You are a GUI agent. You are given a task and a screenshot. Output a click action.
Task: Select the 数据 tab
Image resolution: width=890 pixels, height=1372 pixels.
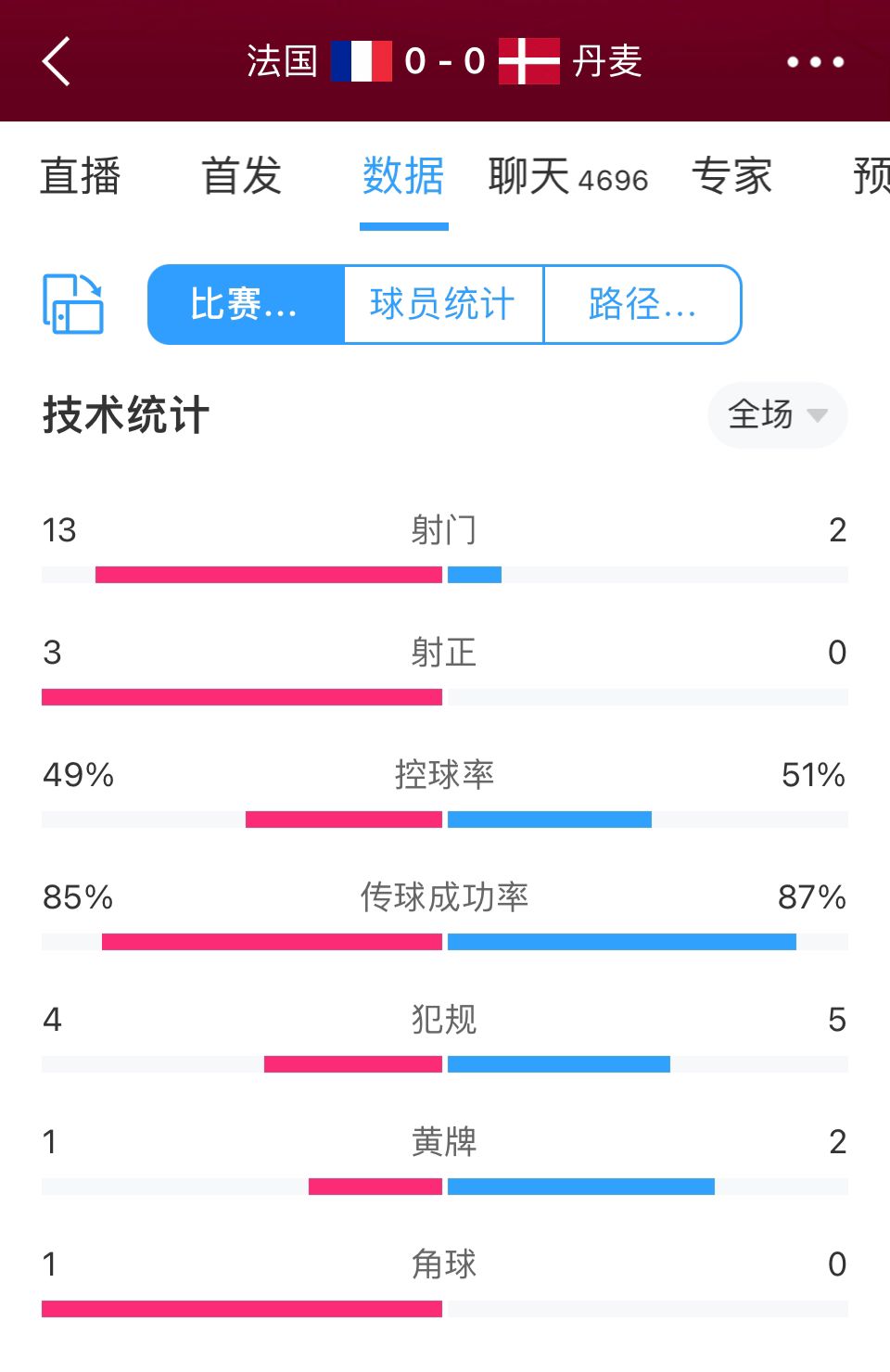point(403,175)
